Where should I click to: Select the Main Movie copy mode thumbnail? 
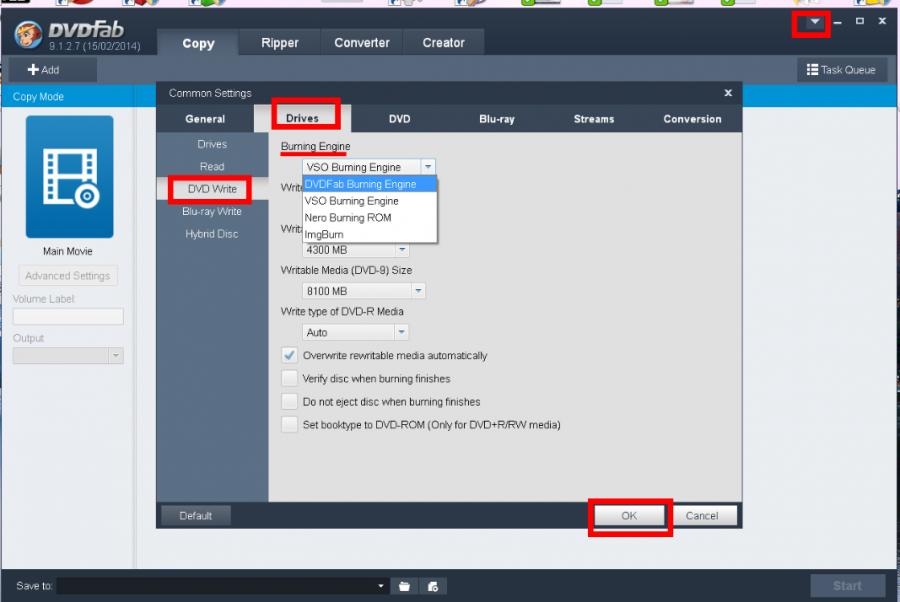(69, 177)
